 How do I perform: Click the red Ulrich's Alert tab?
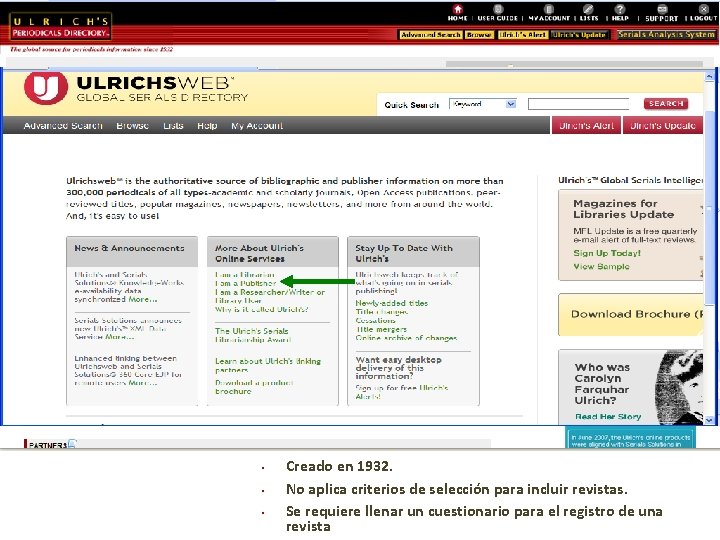point(586,125)
